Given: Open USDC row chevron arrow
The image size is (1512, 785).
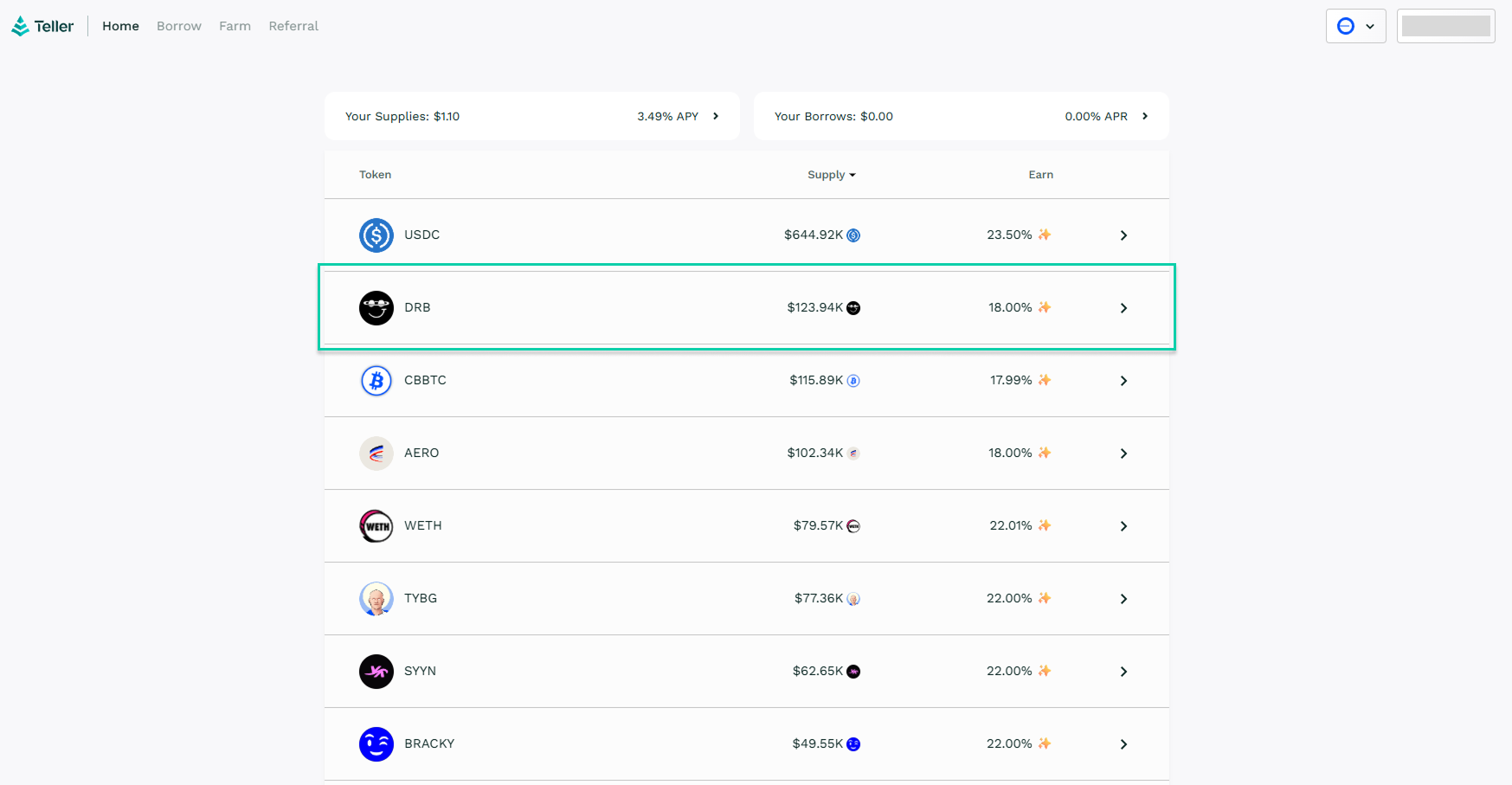Looking at the screenshot, I should tap(1123, 235).
